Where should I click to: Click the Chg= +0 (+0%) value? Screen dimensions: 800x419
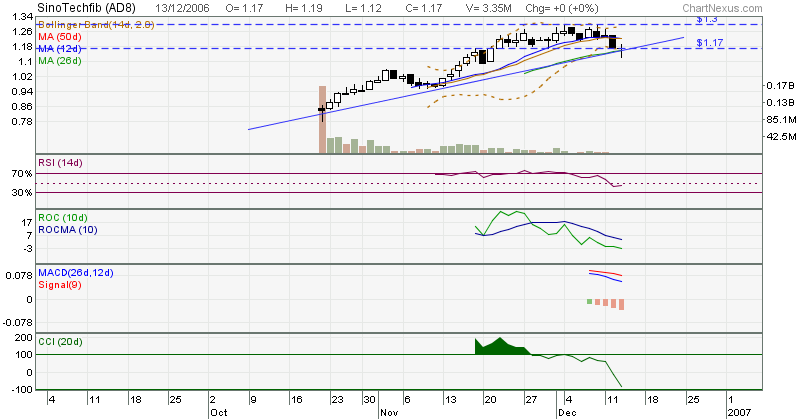(562, 8)
